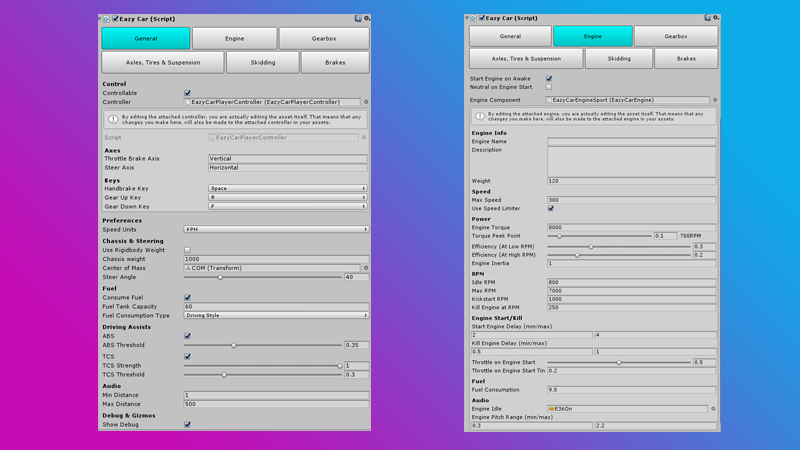This screenshot has height=450, width=800.
Task: Collapse the left Eazy Car component foldout arrow
Action: coord(100,19)
